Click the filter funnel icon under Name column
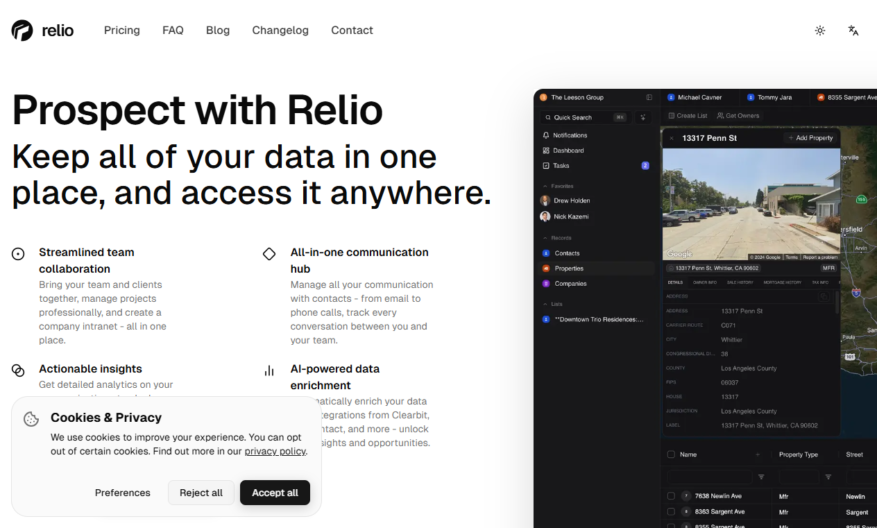This screenshot has width=877, height=528. pos(761,477)
